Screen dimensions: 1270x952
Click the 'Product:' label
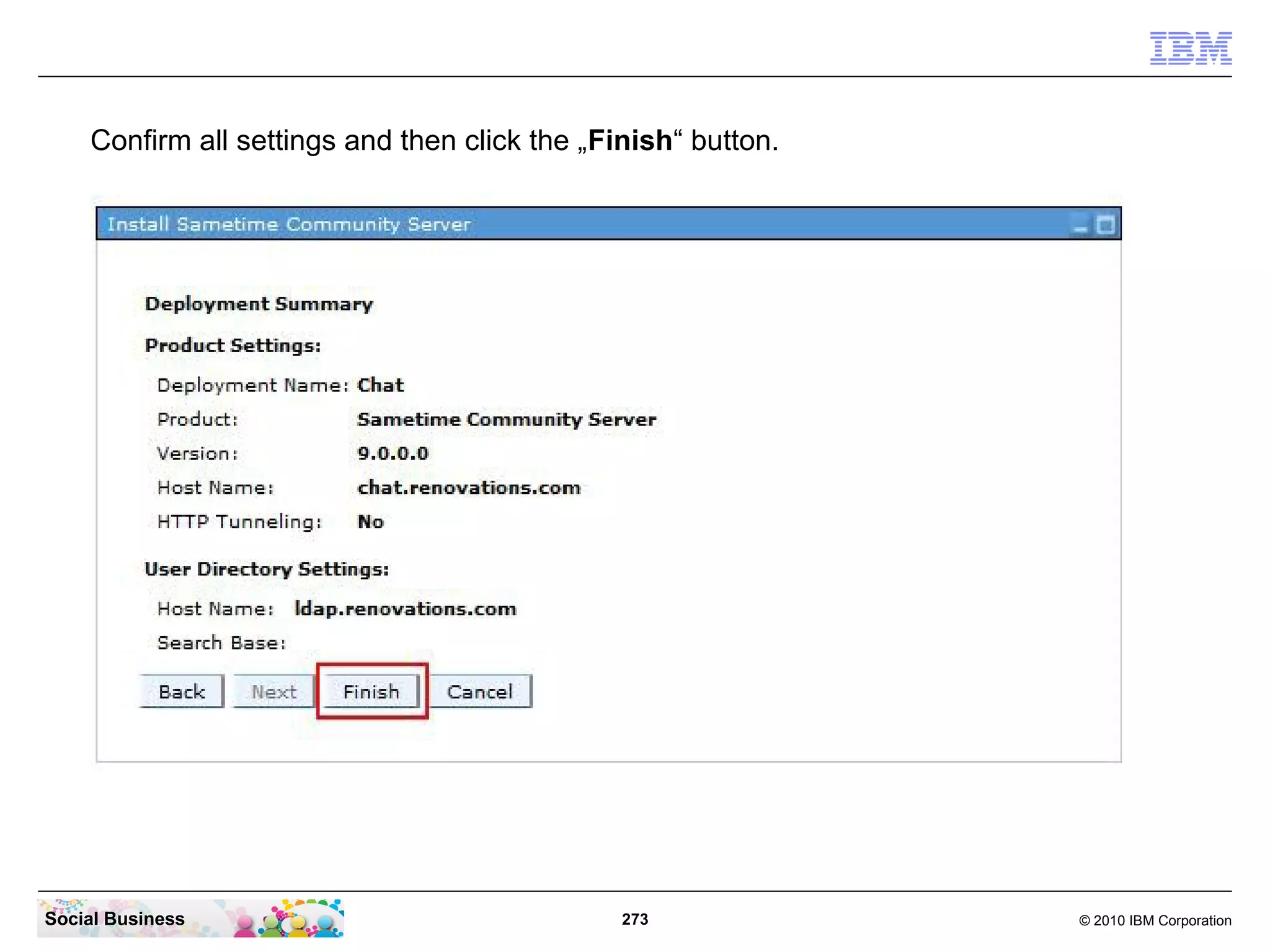(197, 420)
